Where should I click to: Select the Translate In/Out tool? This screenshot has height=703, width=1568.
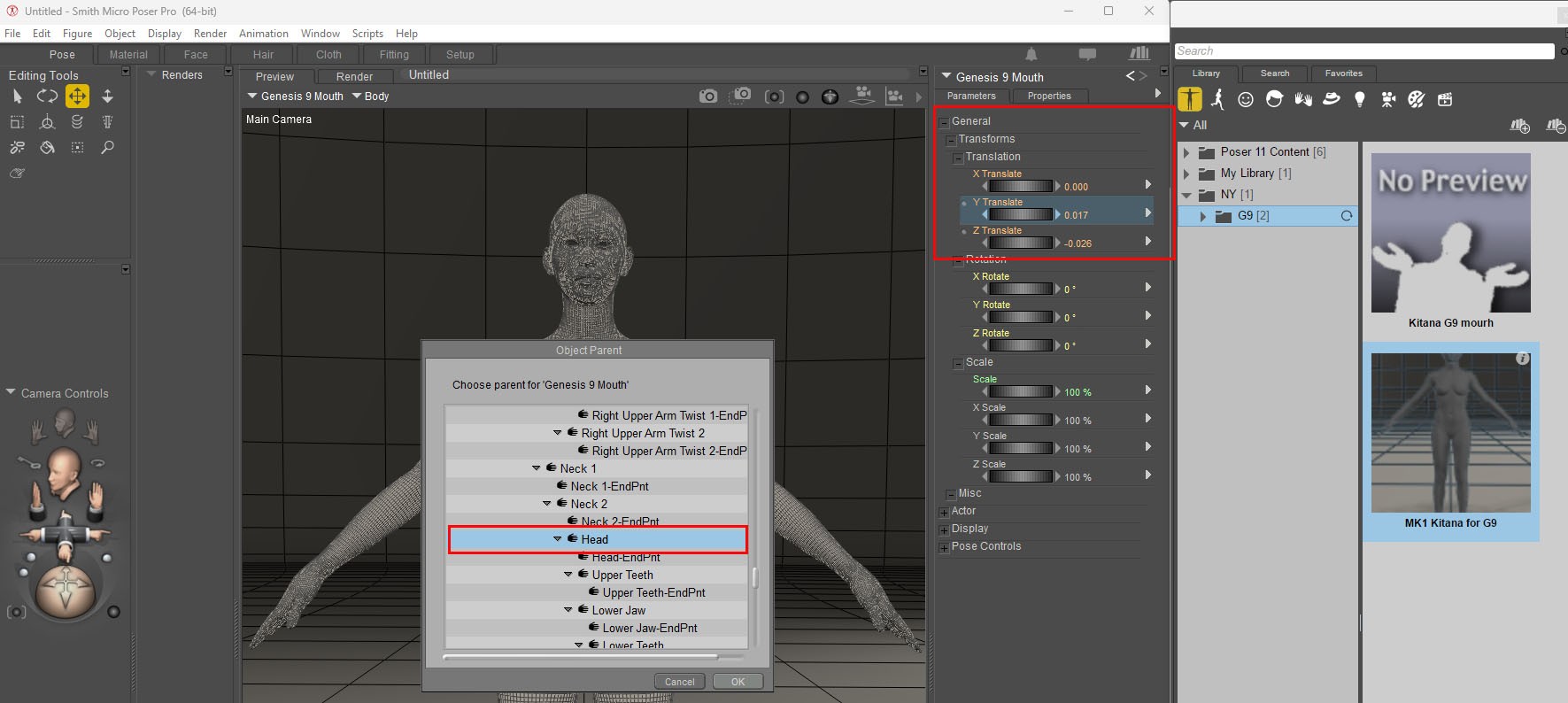(x=107, y=96)
